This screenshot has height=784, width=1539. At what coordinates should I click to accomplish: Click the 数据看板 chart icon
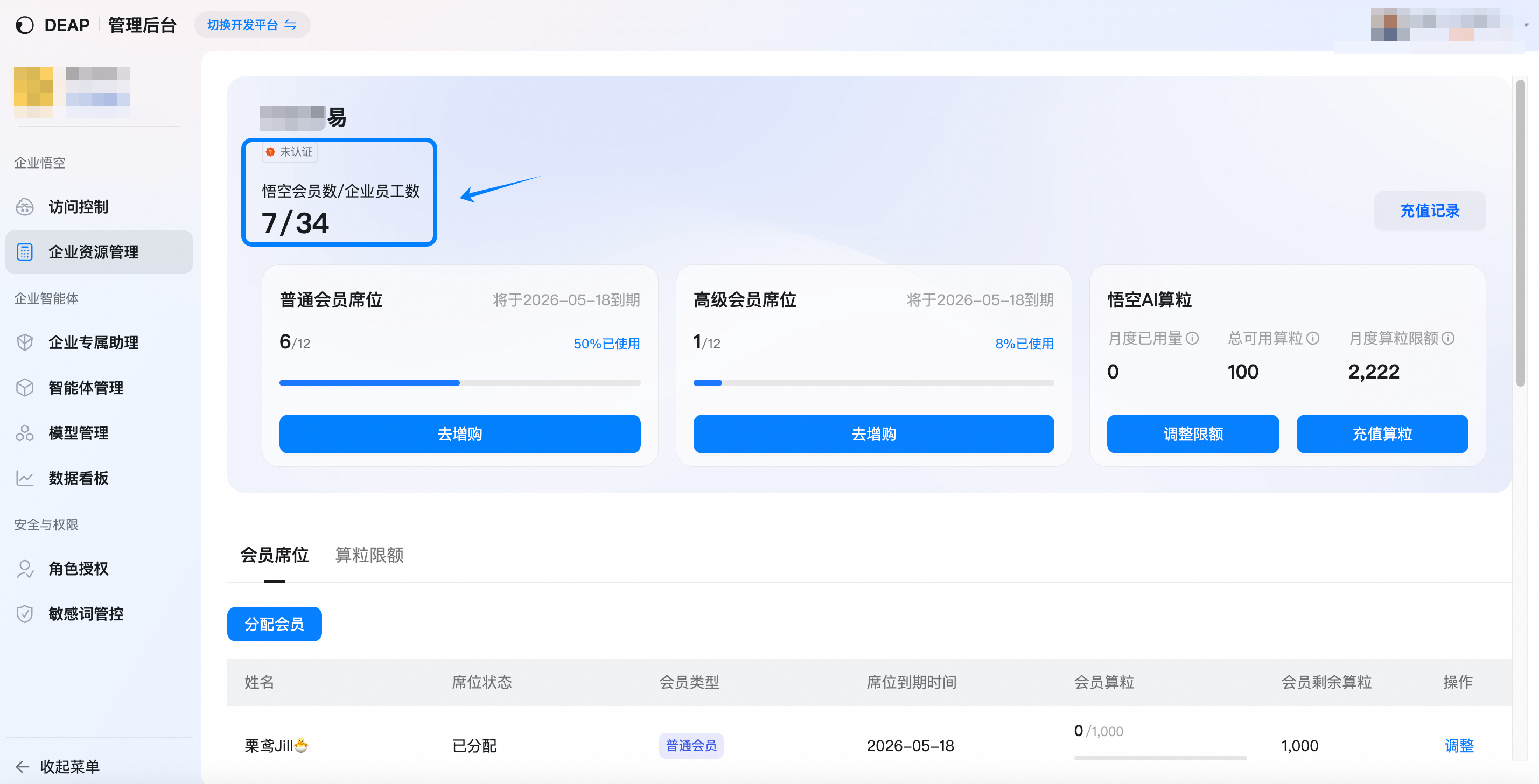(24, 478)
